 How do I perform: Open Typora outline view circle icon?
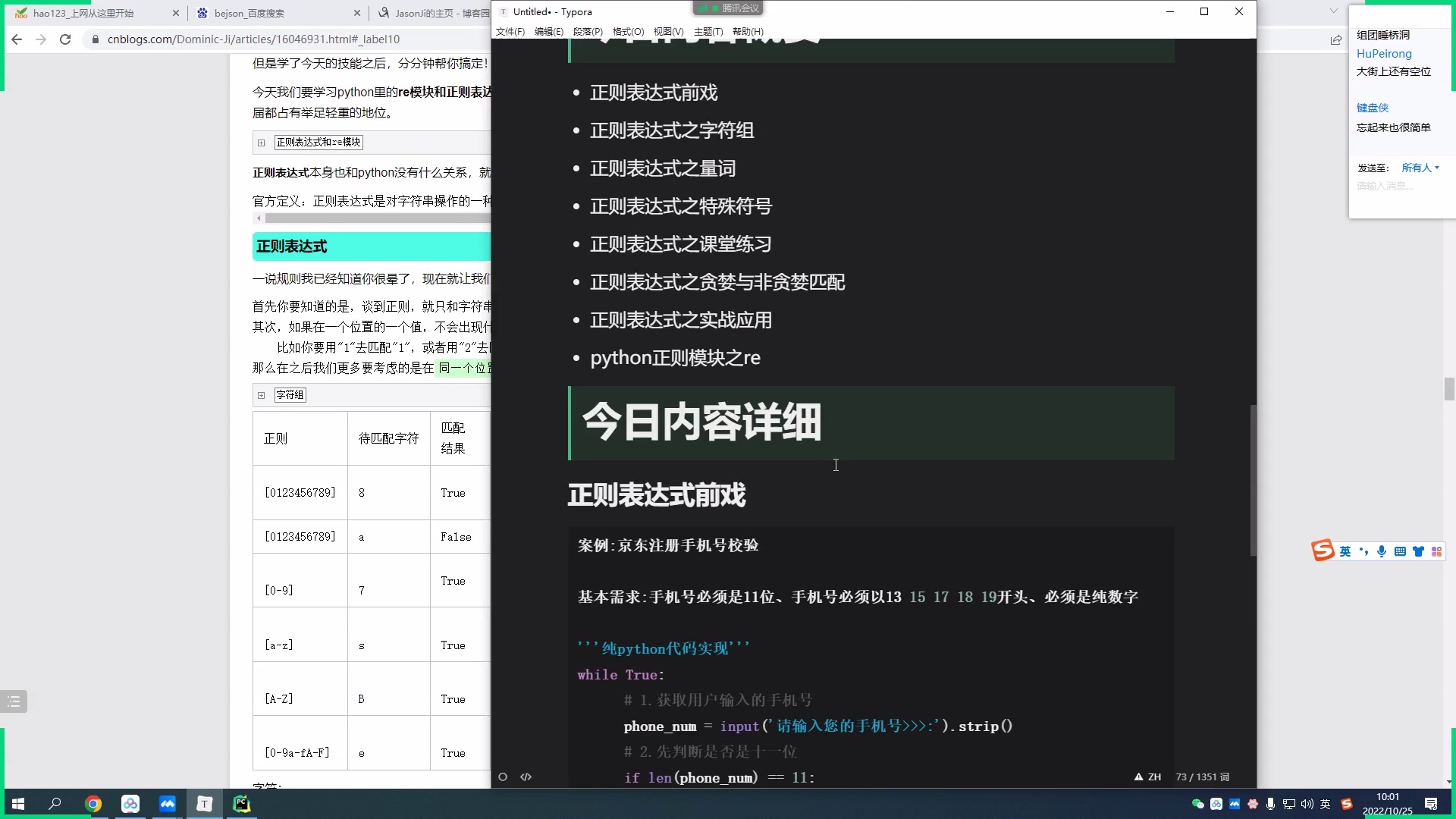point(503,777)
